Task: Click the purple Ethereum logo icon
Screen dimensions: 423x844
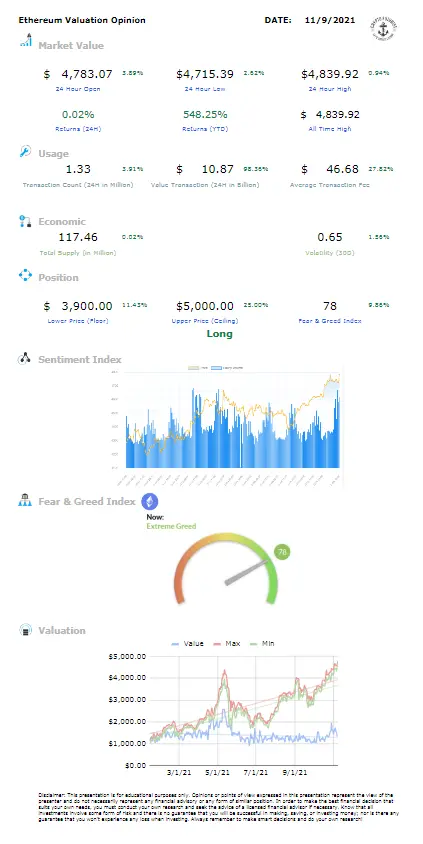Action: tap(150, 502)
